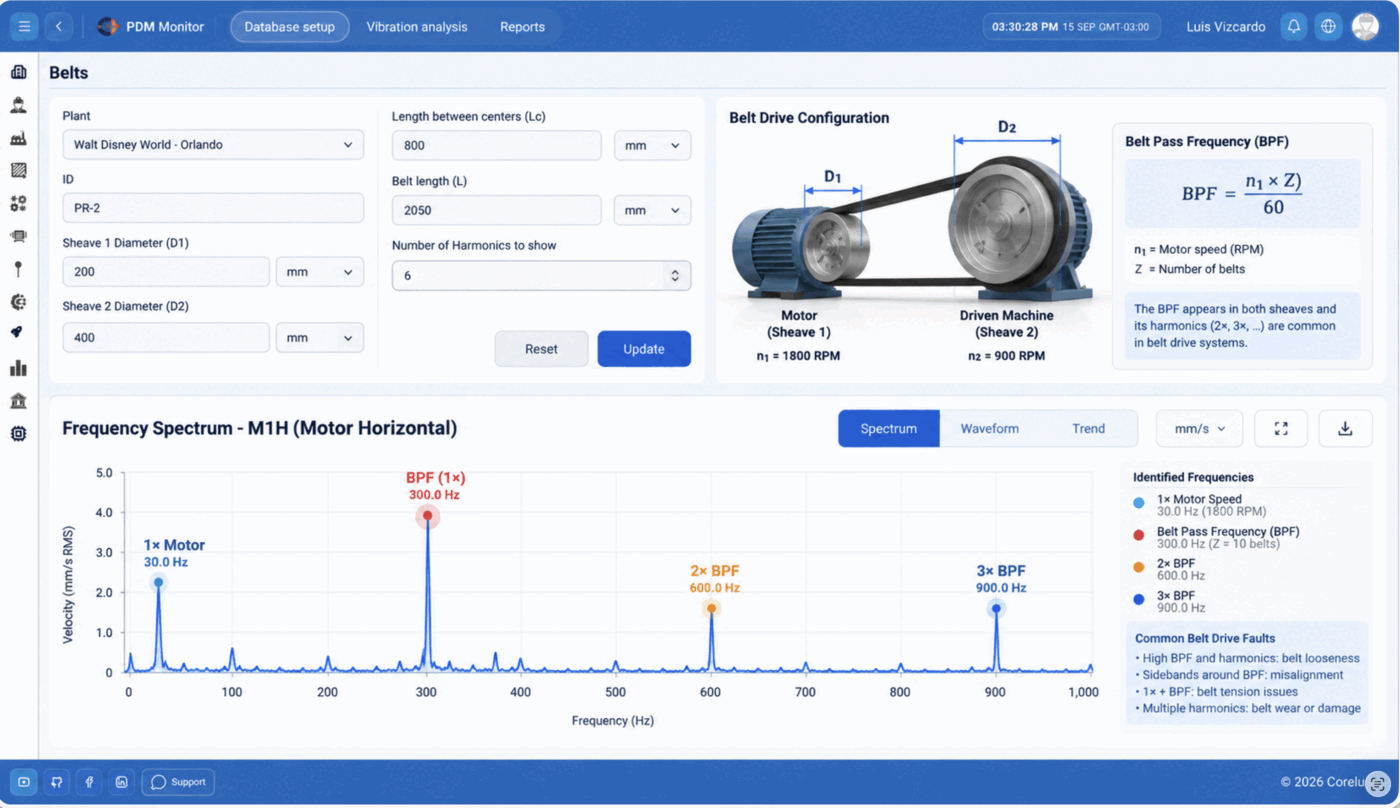Click the 3× BPF dark blue legend swatch
This screenshot has width=1400, height=808.
[1139, 599]
